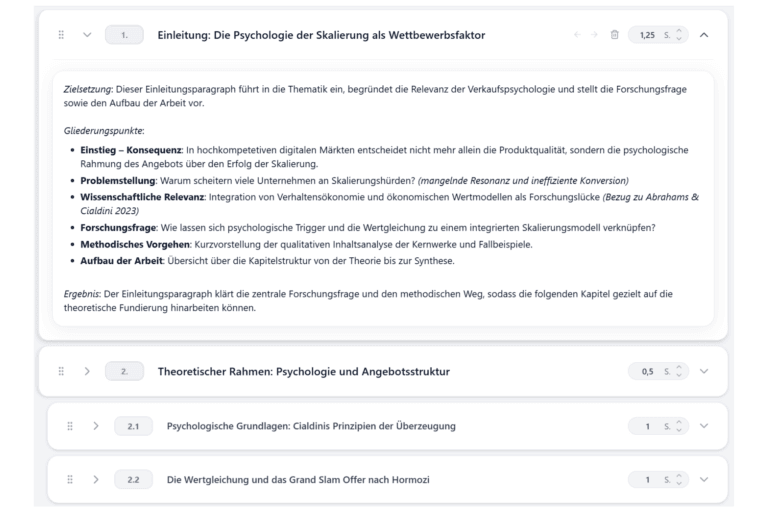Grab the drag handle of chapter 2

61,371
